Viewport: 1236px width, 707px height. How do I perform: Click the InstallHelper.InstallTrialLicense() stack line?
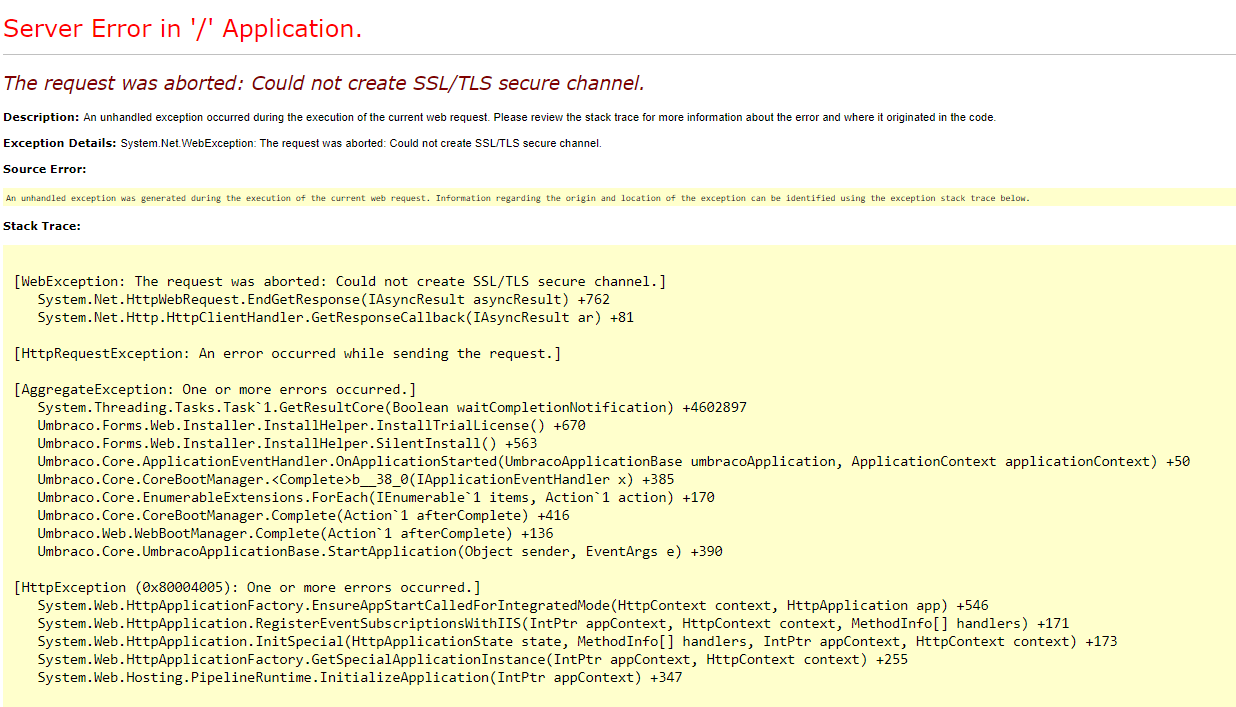point(312,425)
